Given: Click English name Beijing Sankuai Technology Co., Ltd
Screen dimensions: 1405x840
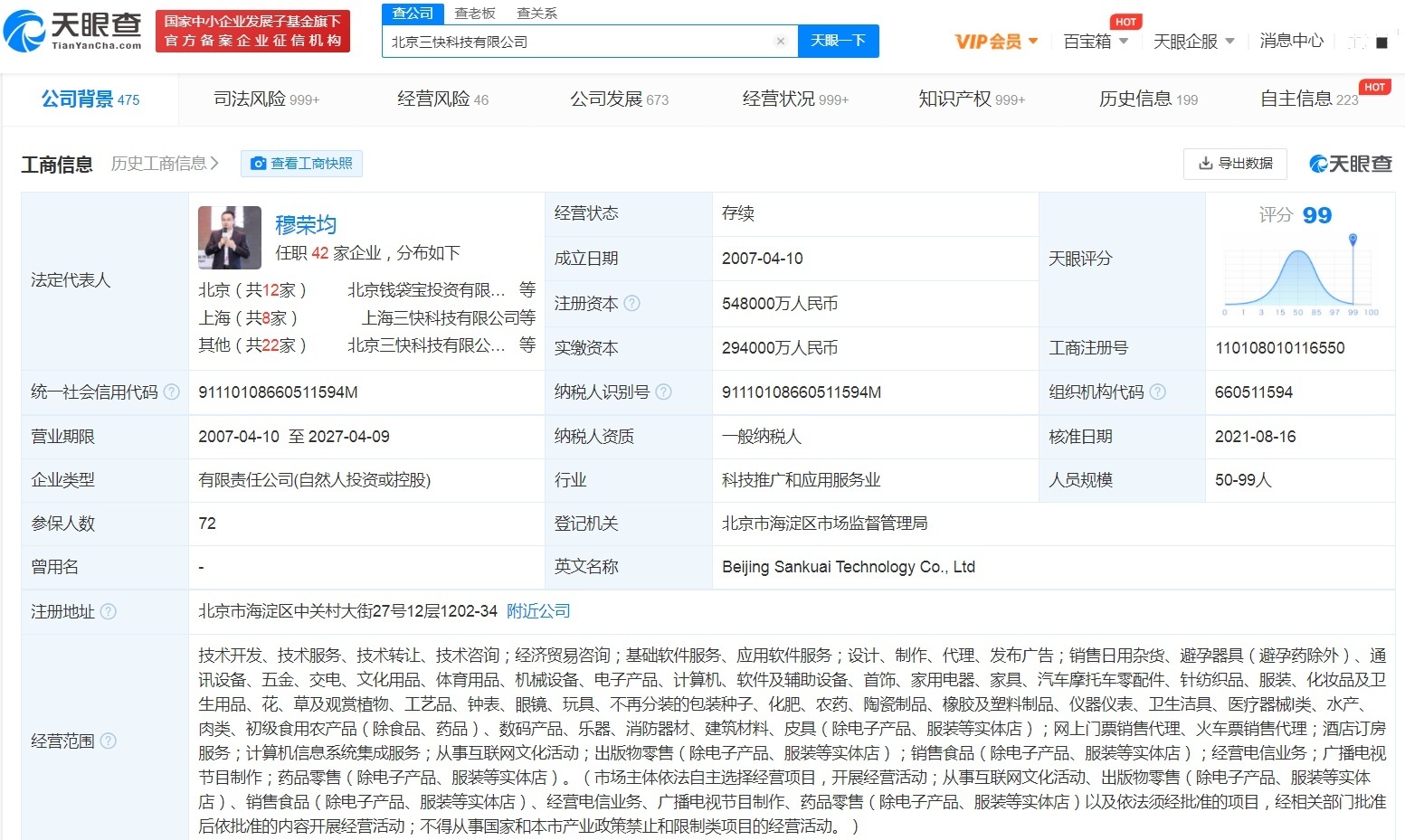Looking at the screenshot, I should [849, 567].
